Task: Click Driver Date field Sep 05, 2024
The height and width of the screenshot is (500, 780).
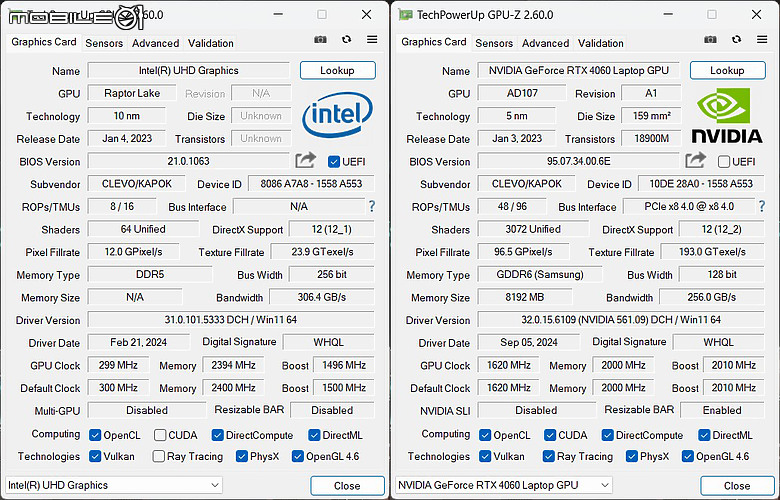Action: 529,342
